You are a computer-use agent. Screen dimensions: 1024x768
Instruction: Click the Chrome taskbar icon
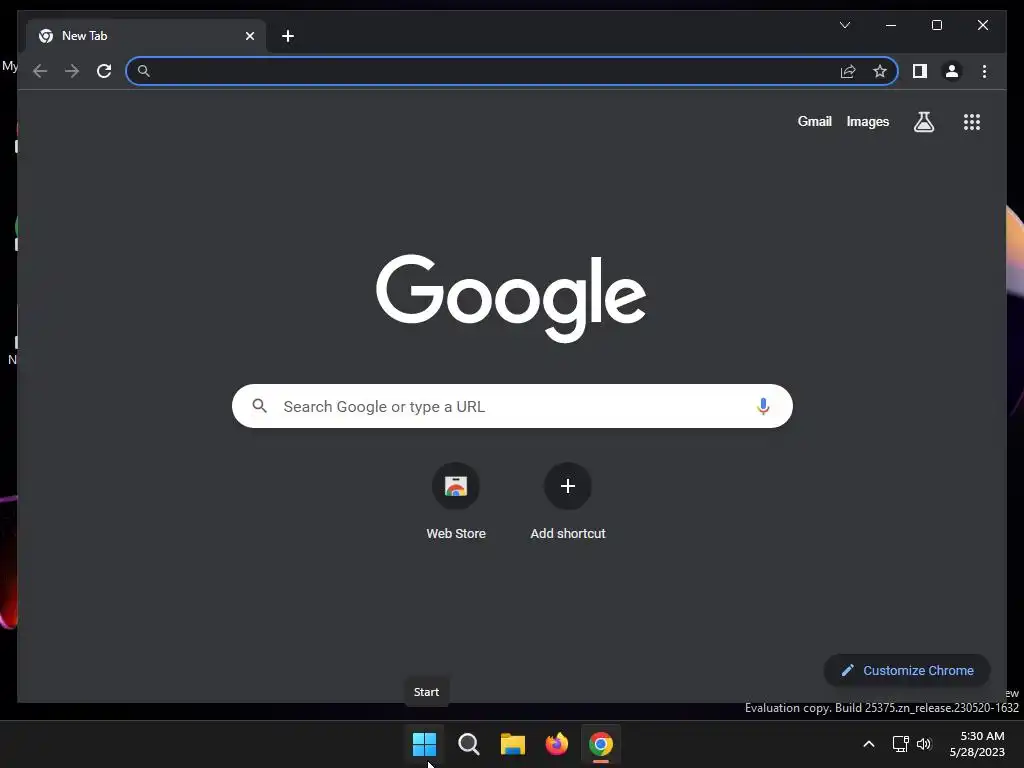(601, 744)
